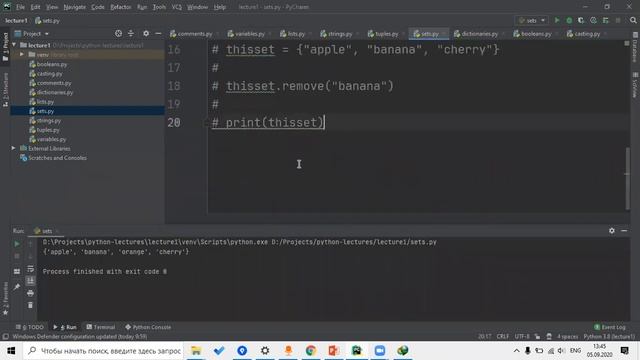Open the Code menu
Screen dimensions: 640x360
(98, 7)
